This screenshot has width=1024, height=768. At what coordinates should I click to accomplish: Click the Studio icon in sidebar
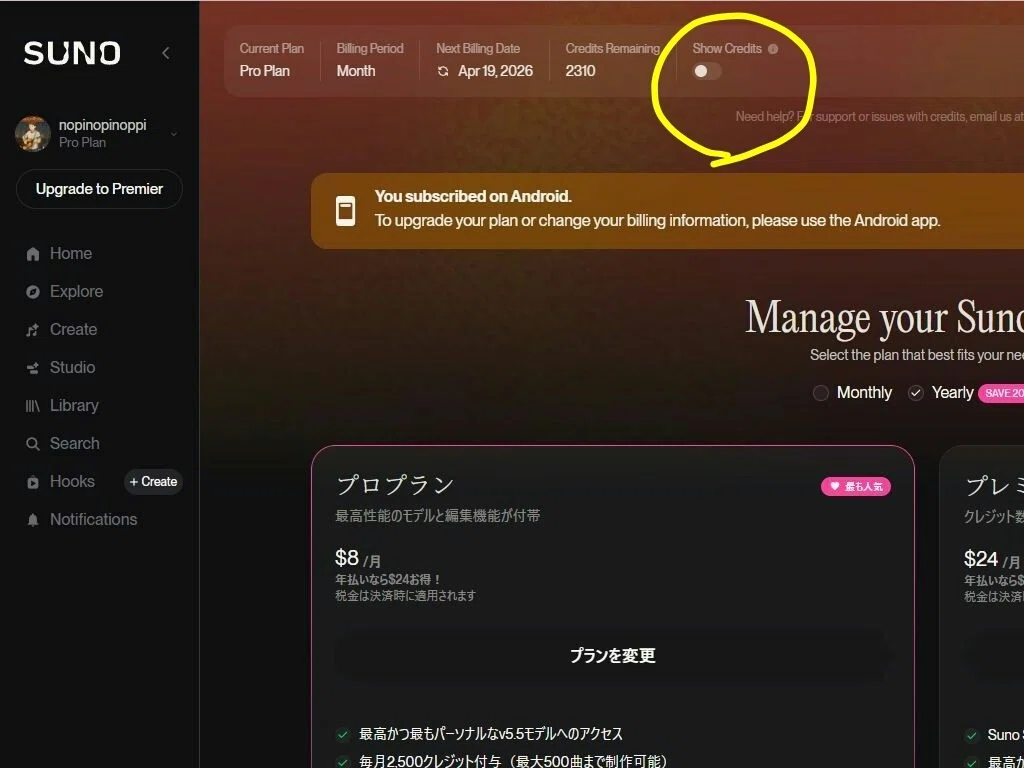click(x=33, y=368)
